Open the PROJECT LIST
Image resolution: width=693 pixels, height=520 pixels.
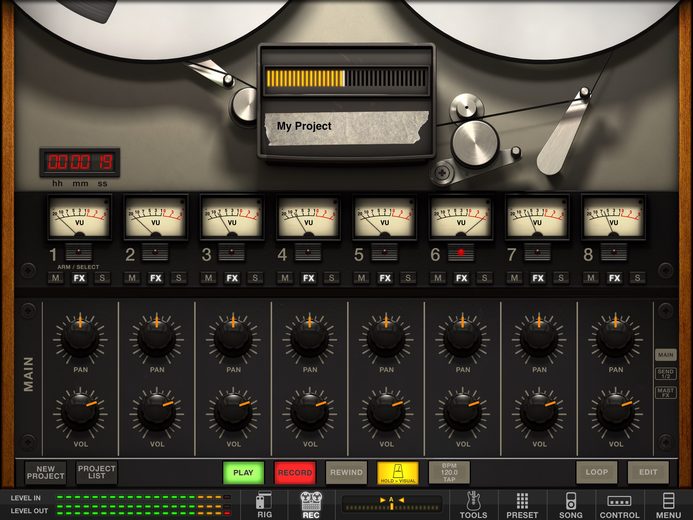click(97, 473)
